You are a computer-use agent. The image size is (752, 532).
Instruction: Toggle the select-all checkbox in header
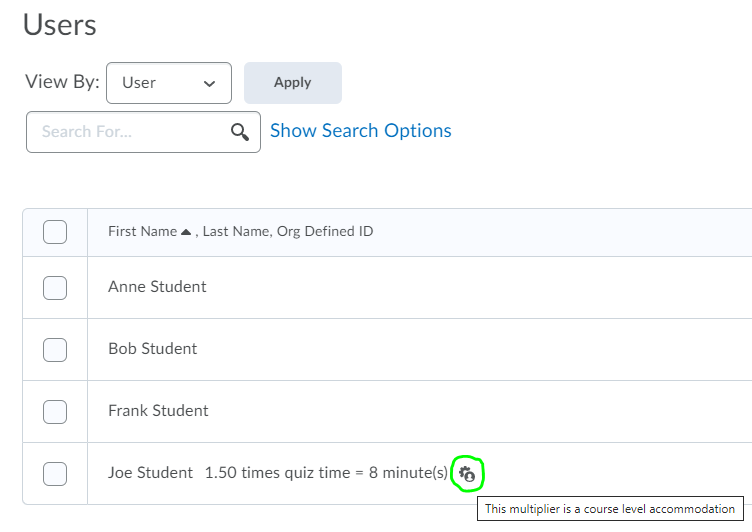55,232
